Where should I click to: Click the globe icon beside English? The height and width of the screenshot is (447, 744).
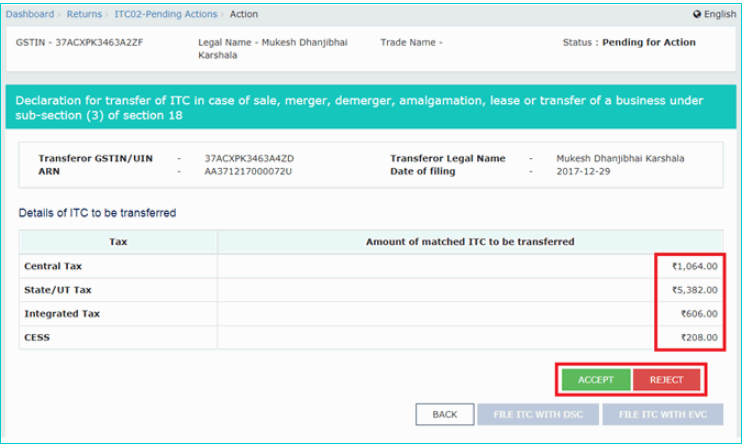pyautogui.click(x=697, y=15)
